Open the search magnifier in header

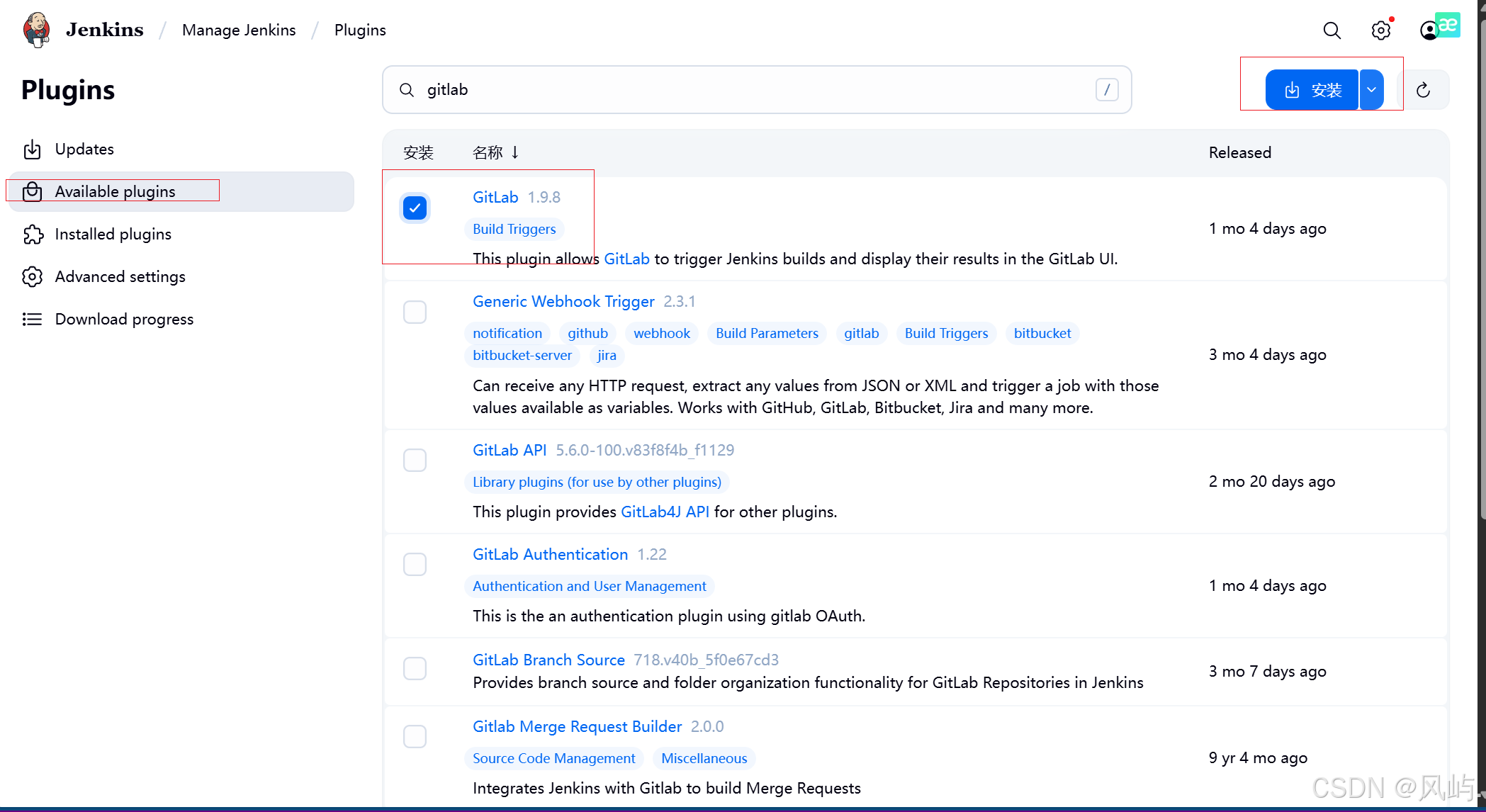(x=1332, y=30)
